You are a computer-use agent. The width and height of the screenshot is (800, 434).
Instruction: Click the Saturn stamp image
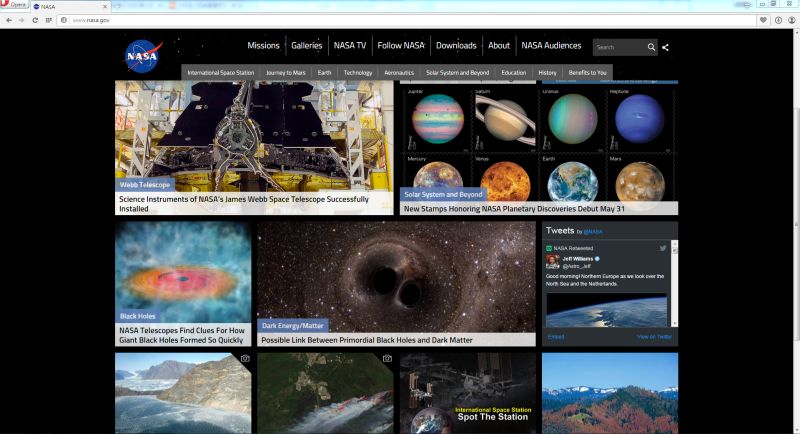(x=505, y=119)
